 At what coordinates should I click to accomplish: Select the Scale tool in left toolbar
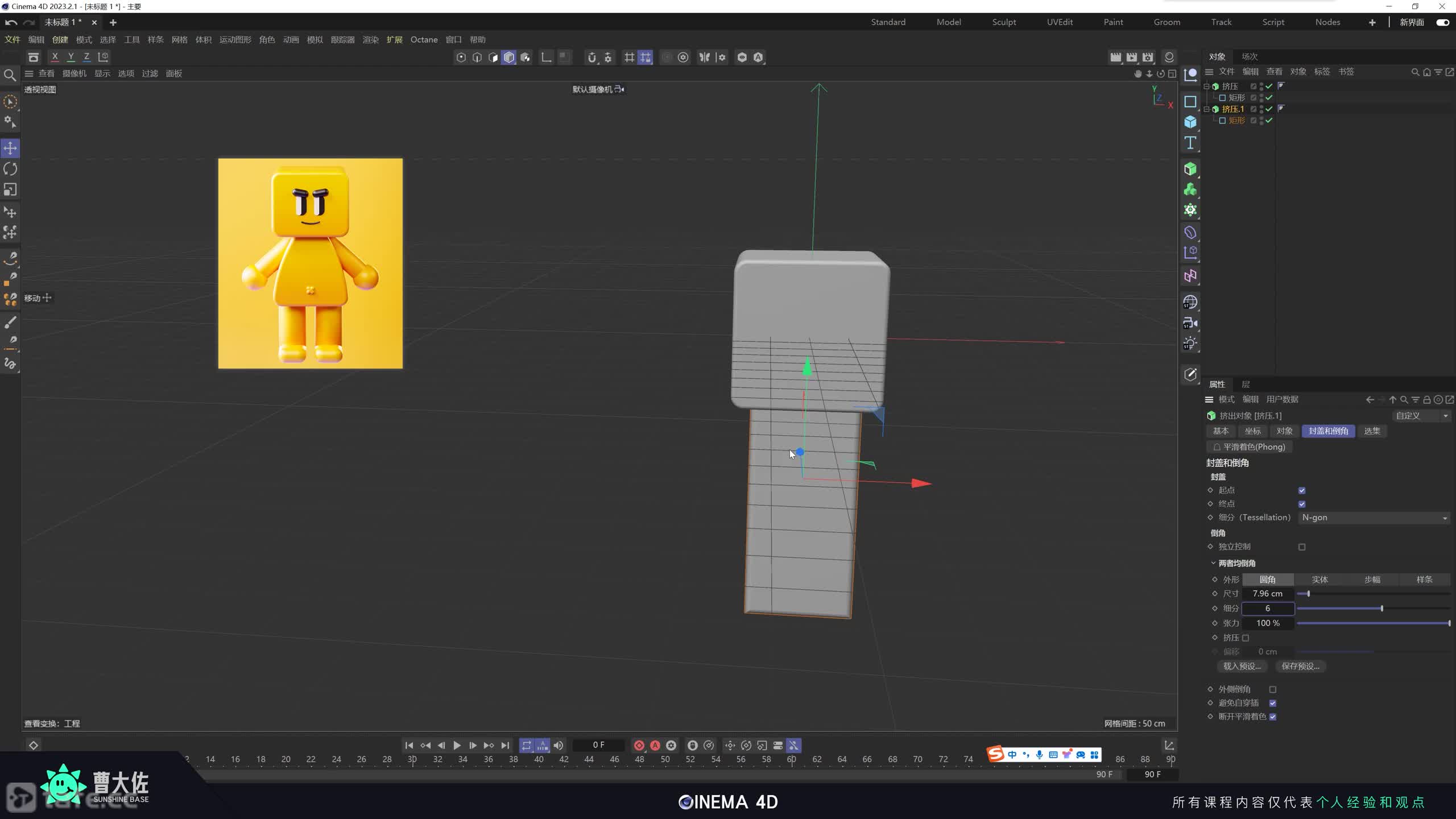[x=10, y=189]
